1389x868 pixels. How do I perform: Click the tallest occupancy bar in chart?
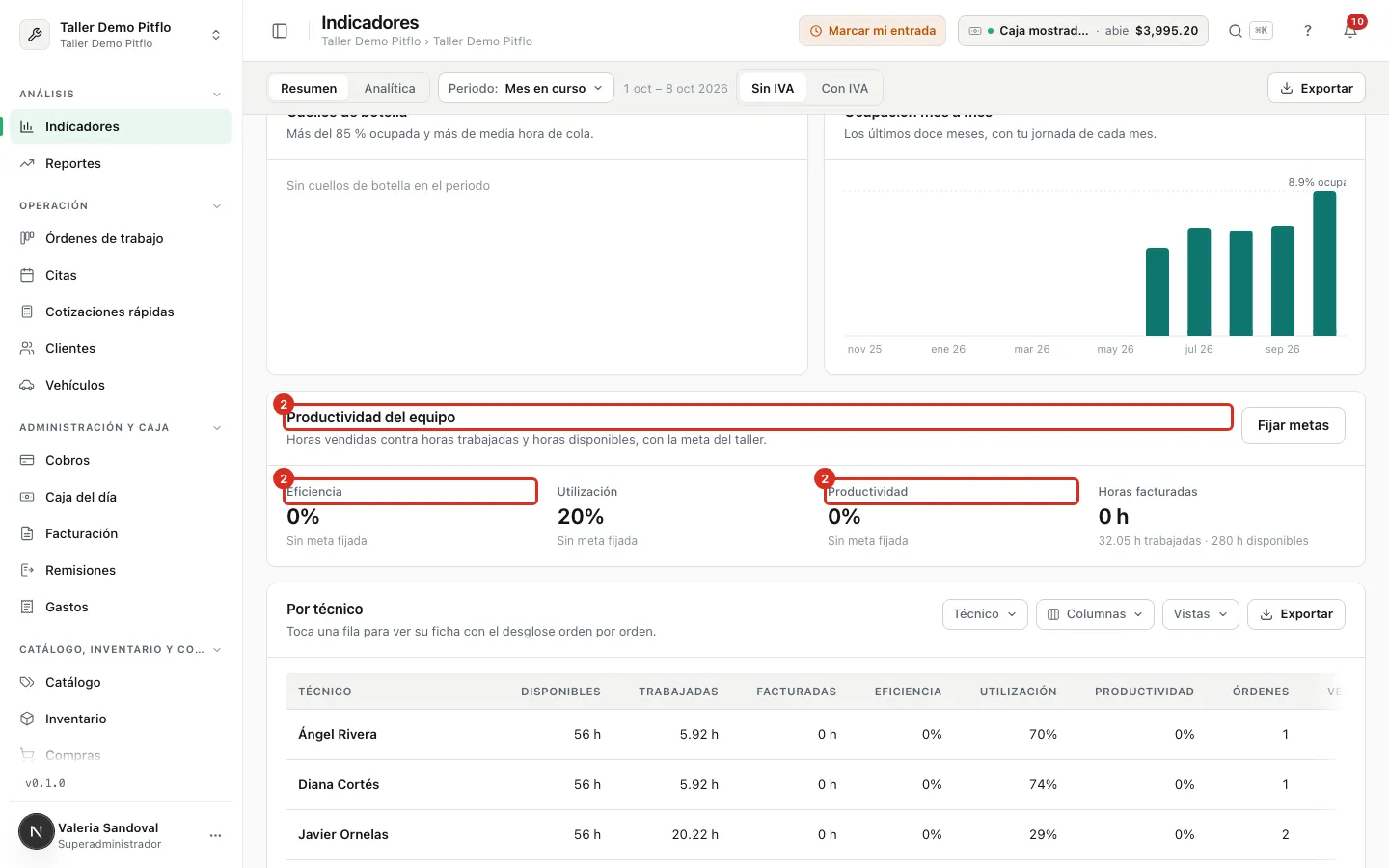click(x=1324, y=263)
